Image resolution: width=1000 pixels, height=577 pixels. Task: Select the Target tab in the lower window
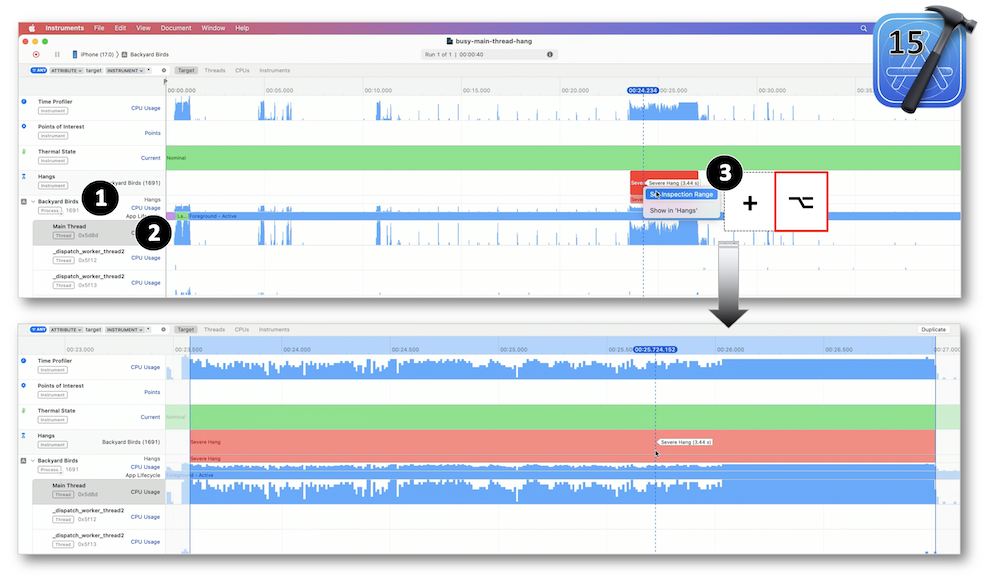(186, 330)
